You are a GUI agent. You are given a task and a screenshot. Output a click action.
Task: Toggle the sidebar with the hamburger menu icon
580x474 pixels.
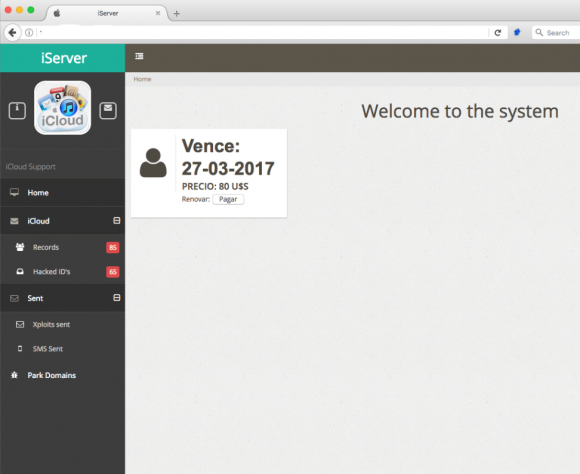pyautogui.click(x=139, y=56)
